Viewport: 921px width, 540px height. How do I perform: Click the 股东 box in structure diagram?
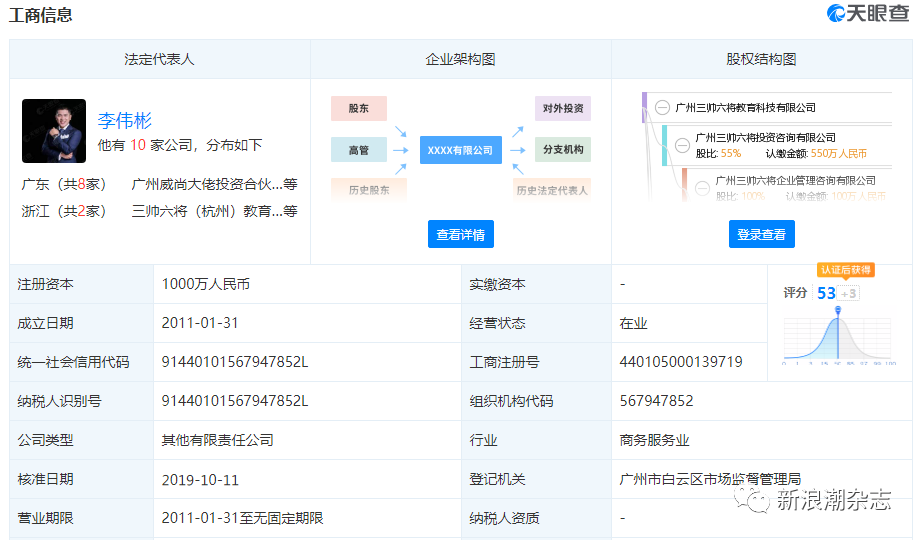(359, 109)
